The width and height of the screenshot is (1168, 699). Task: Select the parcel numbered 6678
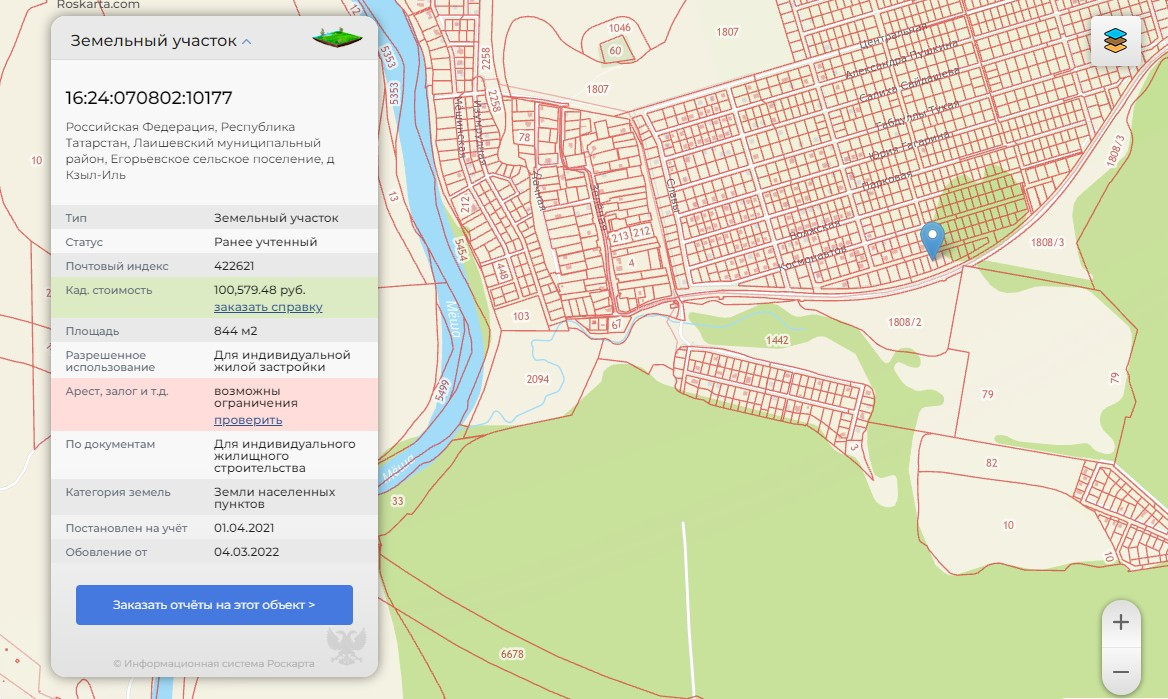[511, 654]
